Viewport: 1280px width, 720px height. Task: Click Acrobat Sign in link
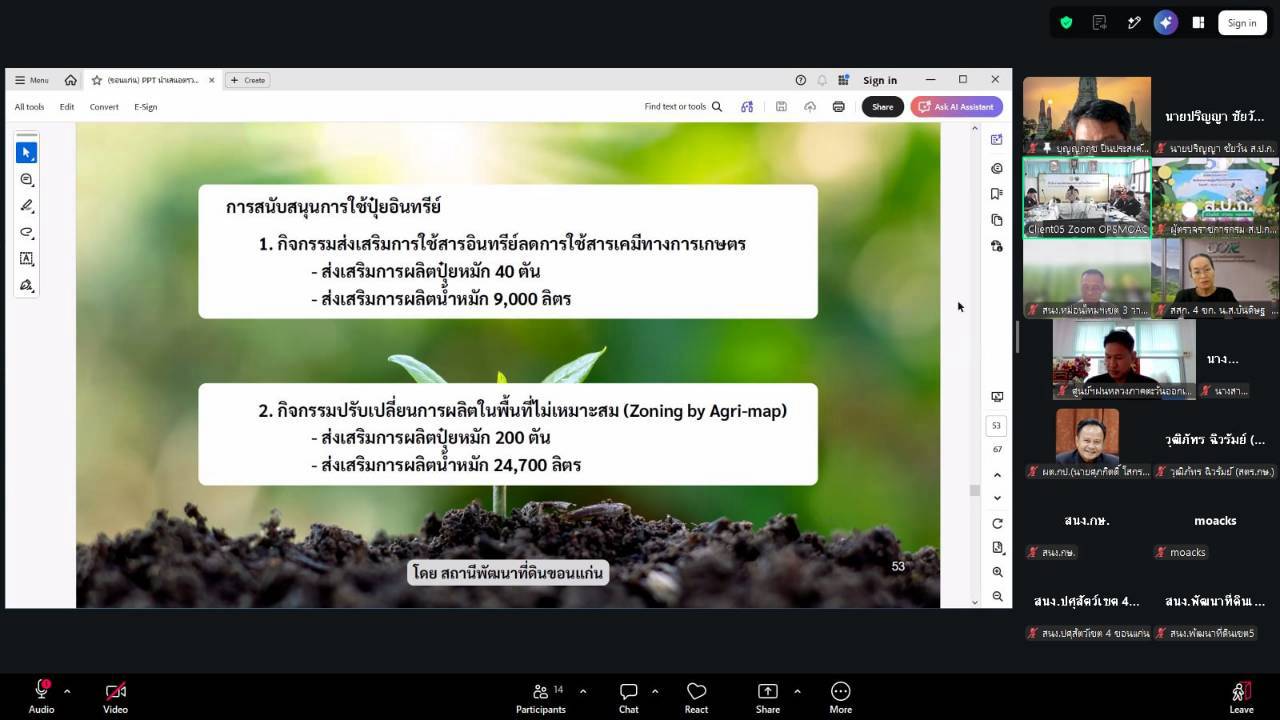click(x=880, y=80)
